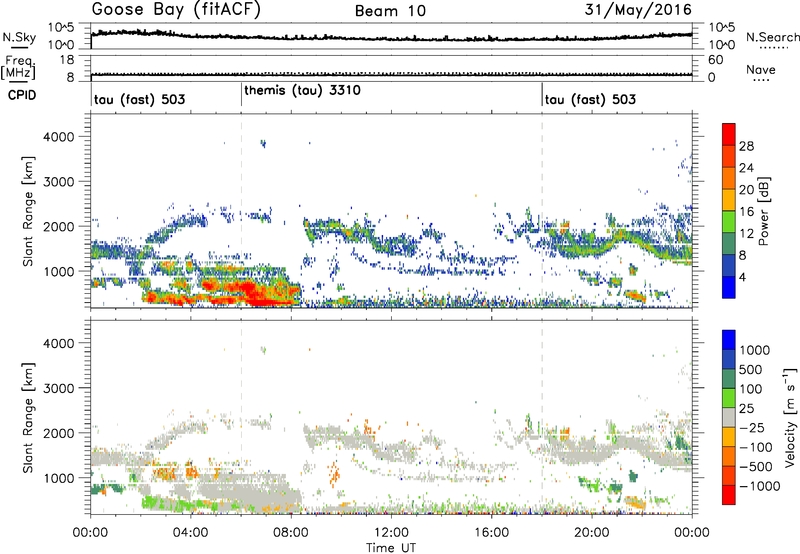Click the '08:00' time axis label
Viewport: 800px width, 554px height.
(291, 533)
